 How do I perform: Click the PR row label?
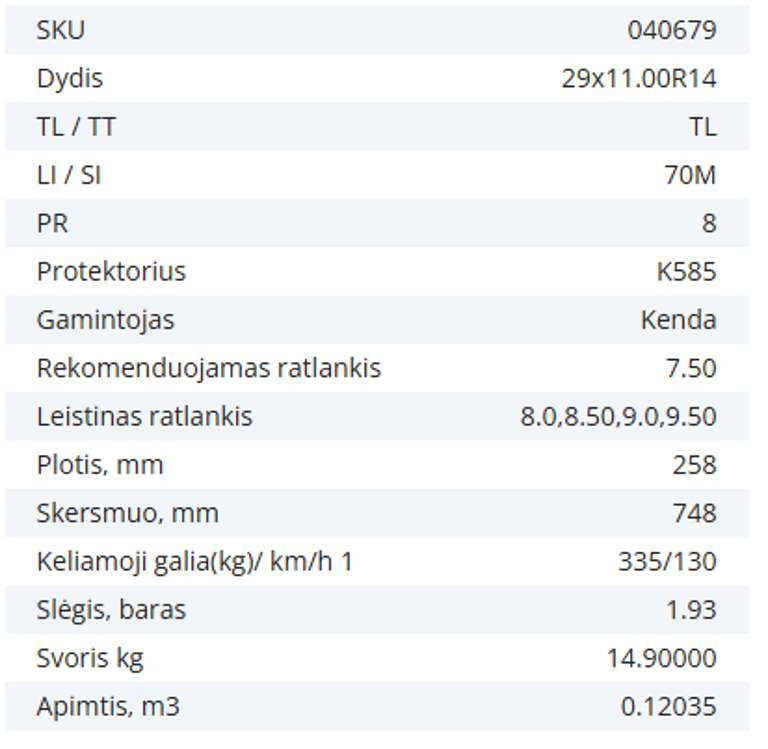[x=52, y=223]
